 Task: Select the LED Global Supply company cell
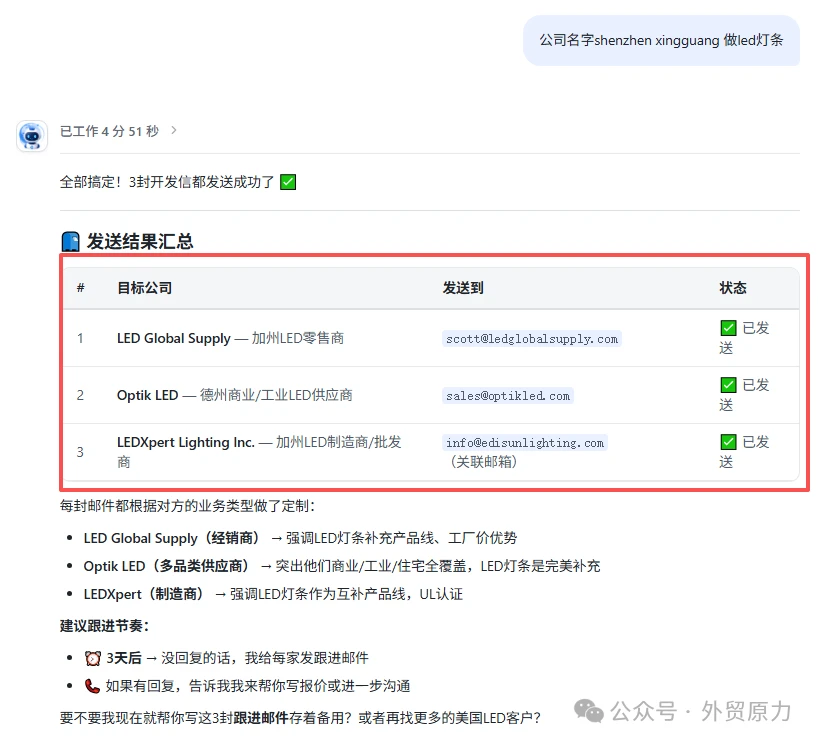(x=230, y=338)
